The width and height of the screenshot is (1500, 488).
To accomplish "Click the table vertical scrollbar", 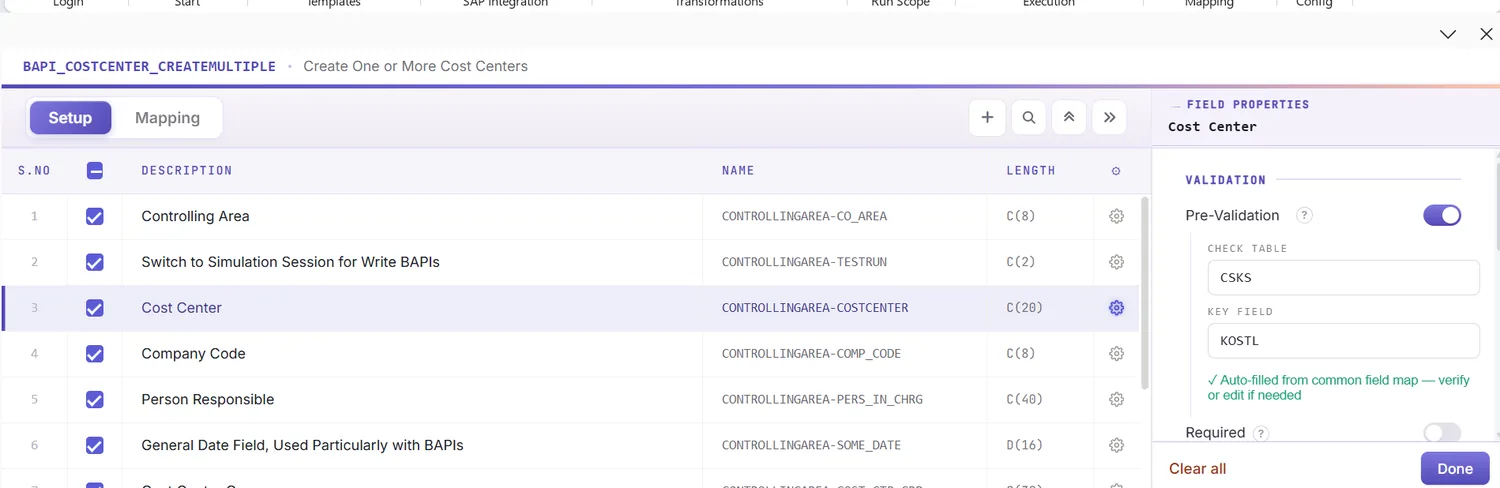I will [x=1145, y=292].
